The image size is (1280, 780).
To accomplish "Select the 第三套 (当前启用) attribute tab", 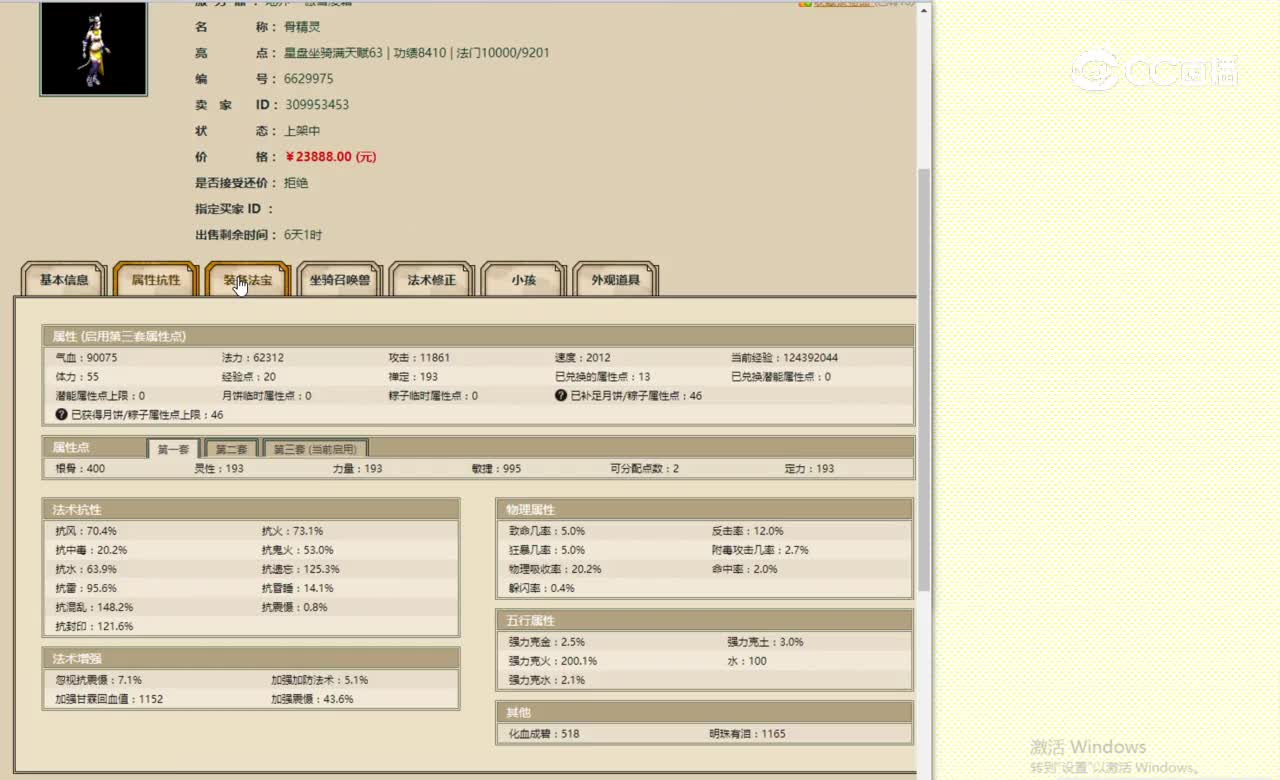I will 315,449.
